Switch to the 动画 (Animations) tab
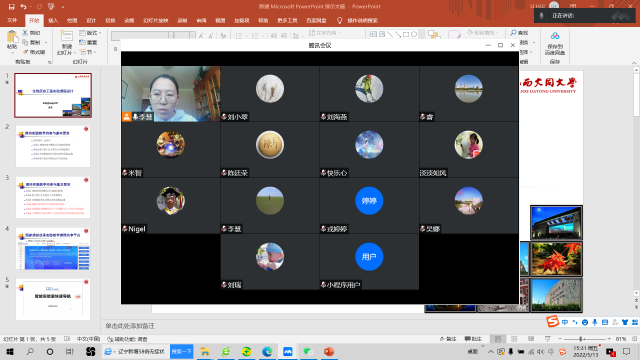Viewport: 640px width, 360px height. tap(129, 20)
